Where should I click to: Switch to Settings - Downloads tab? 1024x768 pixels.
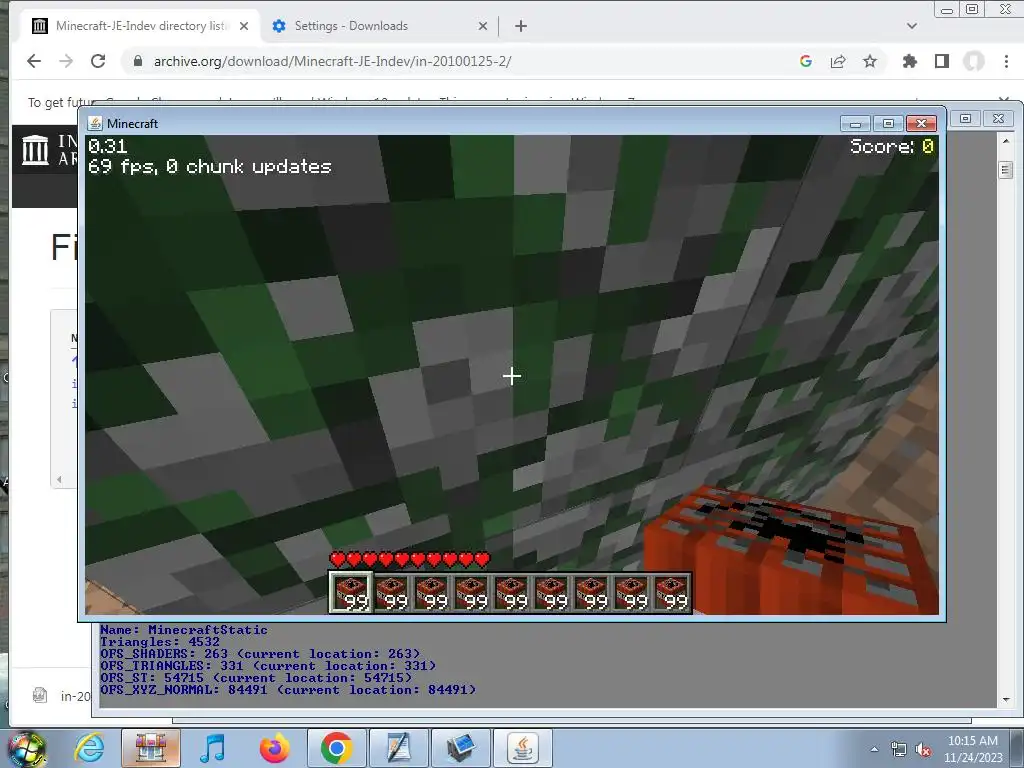tap(379, 26)
